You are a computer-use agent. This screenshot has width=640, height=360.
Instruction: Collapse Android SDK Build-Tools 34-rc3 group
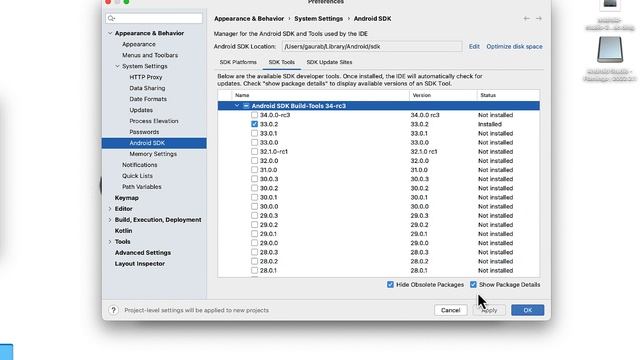point(237,106)
